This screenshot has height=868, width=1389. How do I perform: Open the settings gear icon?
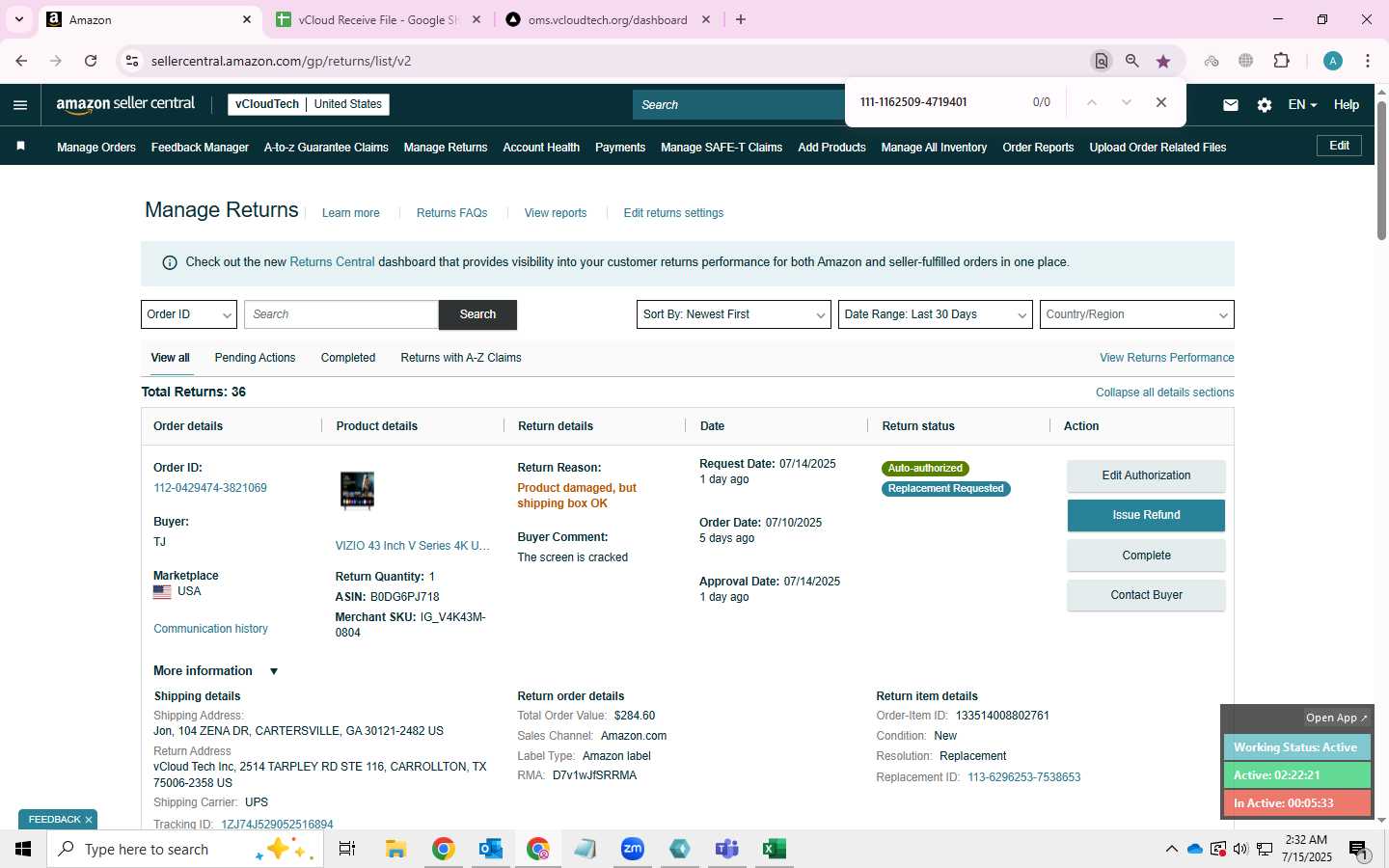point(1265,105)
